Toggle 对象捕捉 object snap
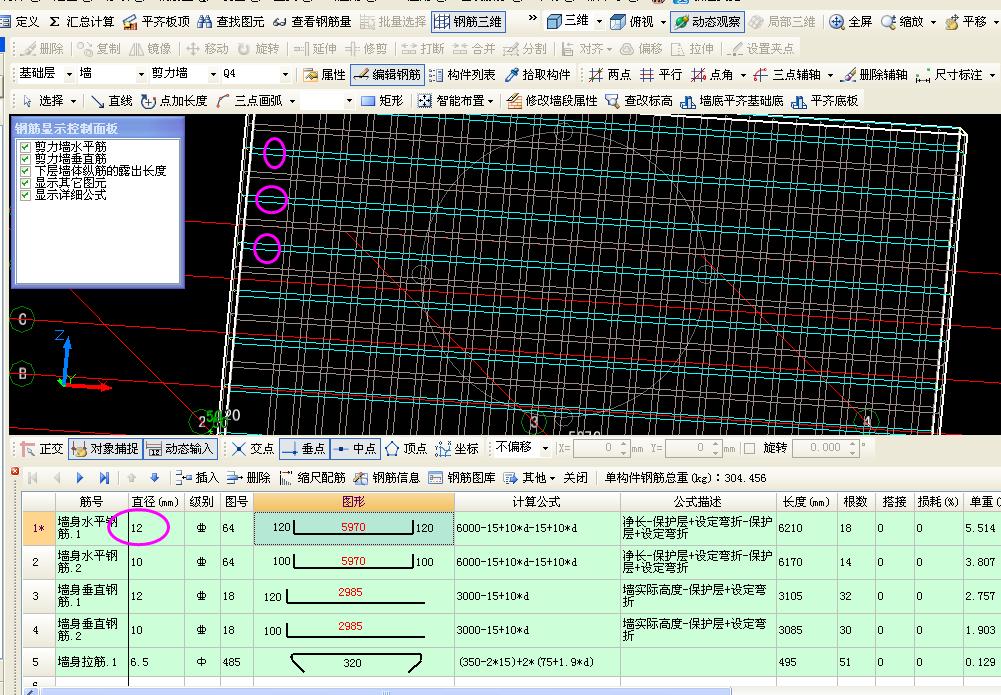This screenshot has width=1001, height=695. [105, 449]
